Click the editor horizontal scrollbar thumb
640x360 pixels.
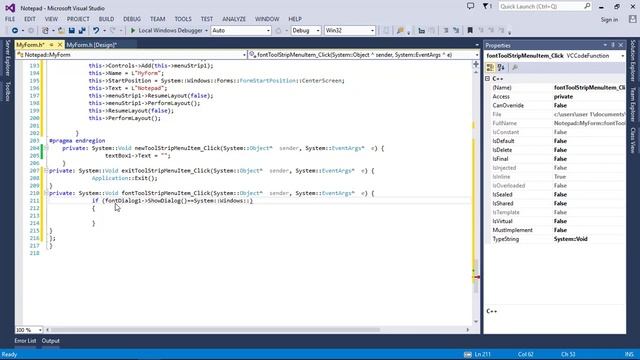pyautogui.click(x=215, y=330)
